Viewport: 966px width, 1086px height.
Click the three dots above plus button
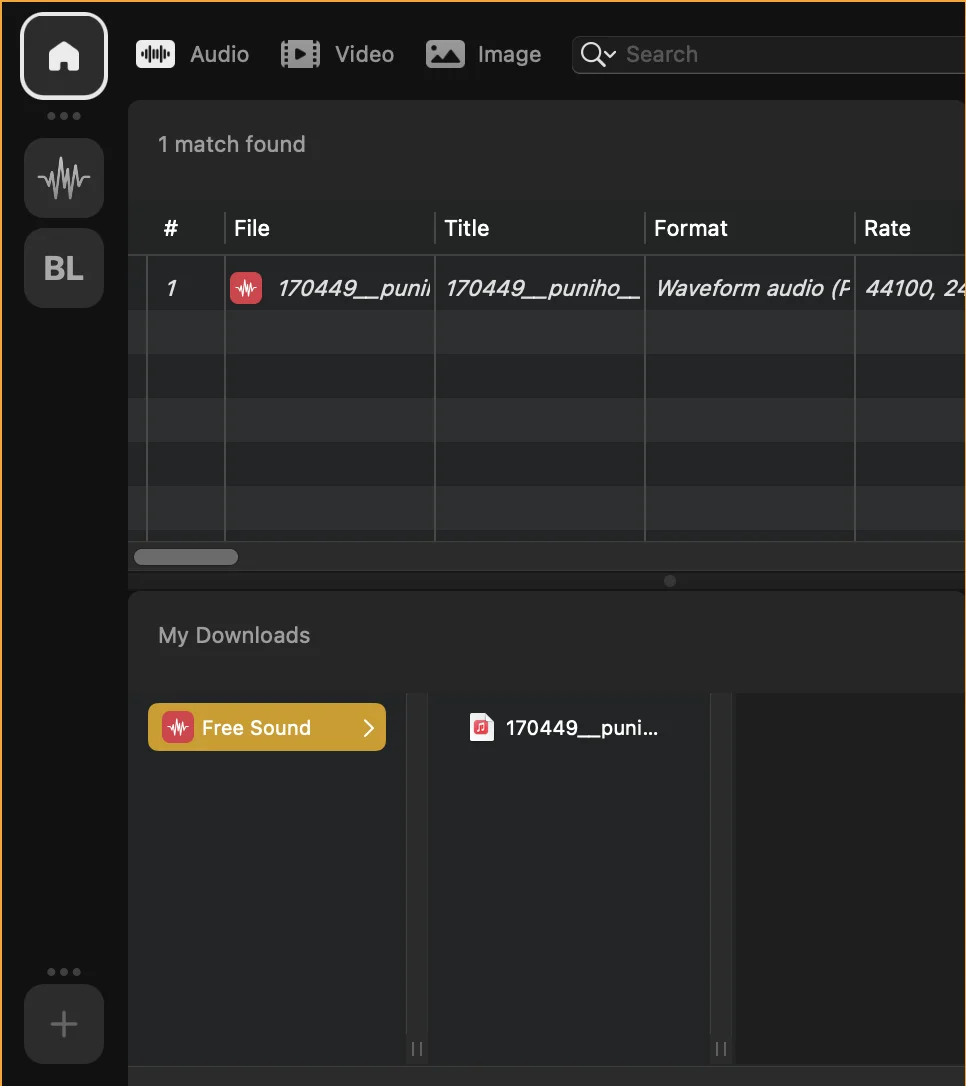(x=64, y=972)
